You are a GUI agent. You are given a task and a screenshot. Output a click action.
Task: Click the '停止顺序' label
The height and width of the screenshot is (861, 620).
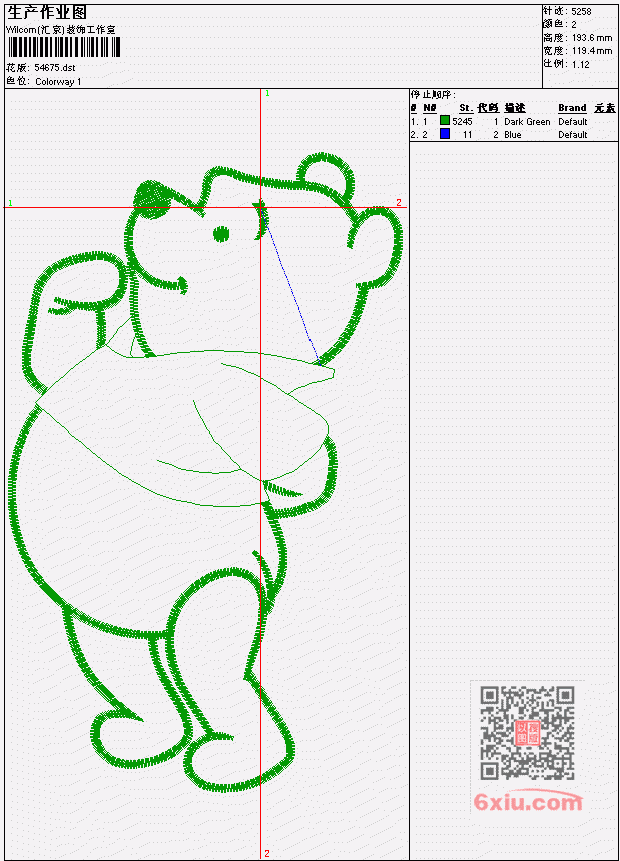(433, 94)
